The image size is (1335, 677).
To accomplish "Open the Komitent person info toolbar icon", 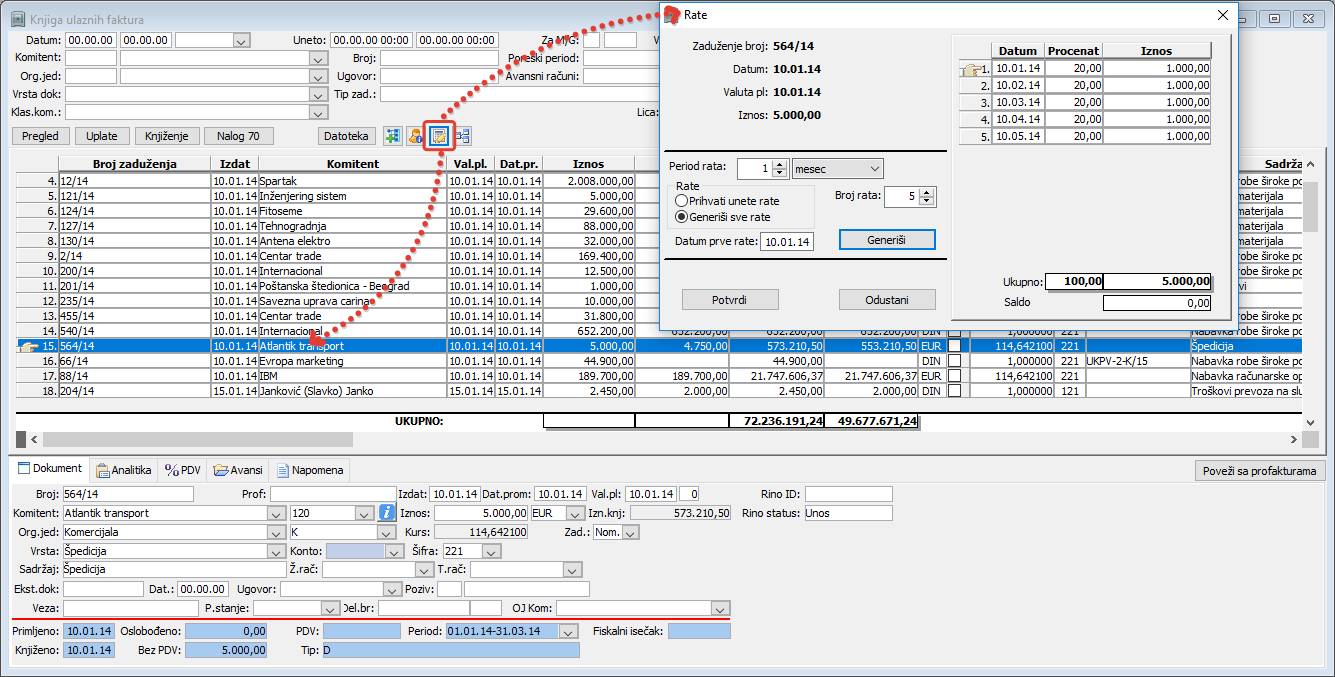I will (415, 136).
